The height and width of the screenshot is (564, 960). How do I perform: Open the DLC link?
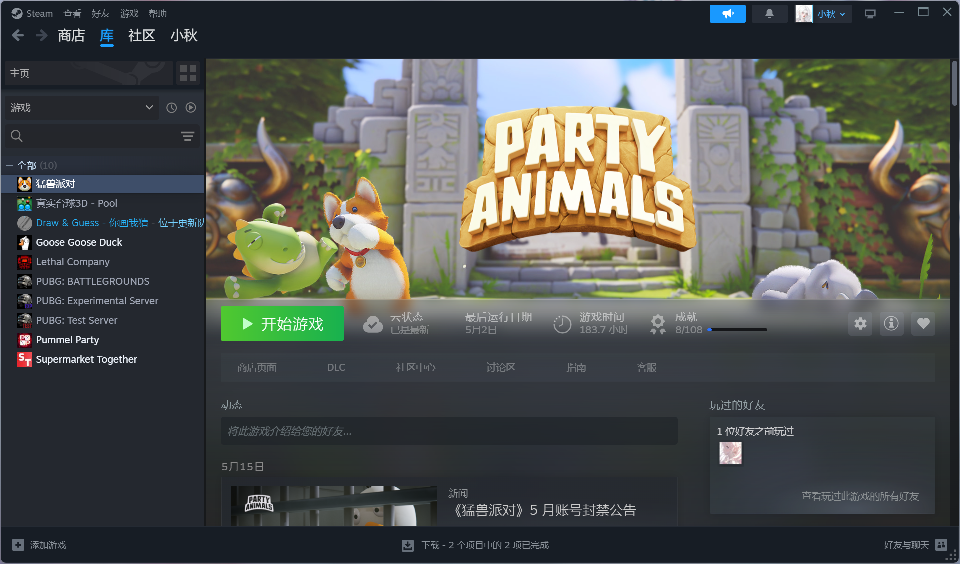[x=336, y=367]
